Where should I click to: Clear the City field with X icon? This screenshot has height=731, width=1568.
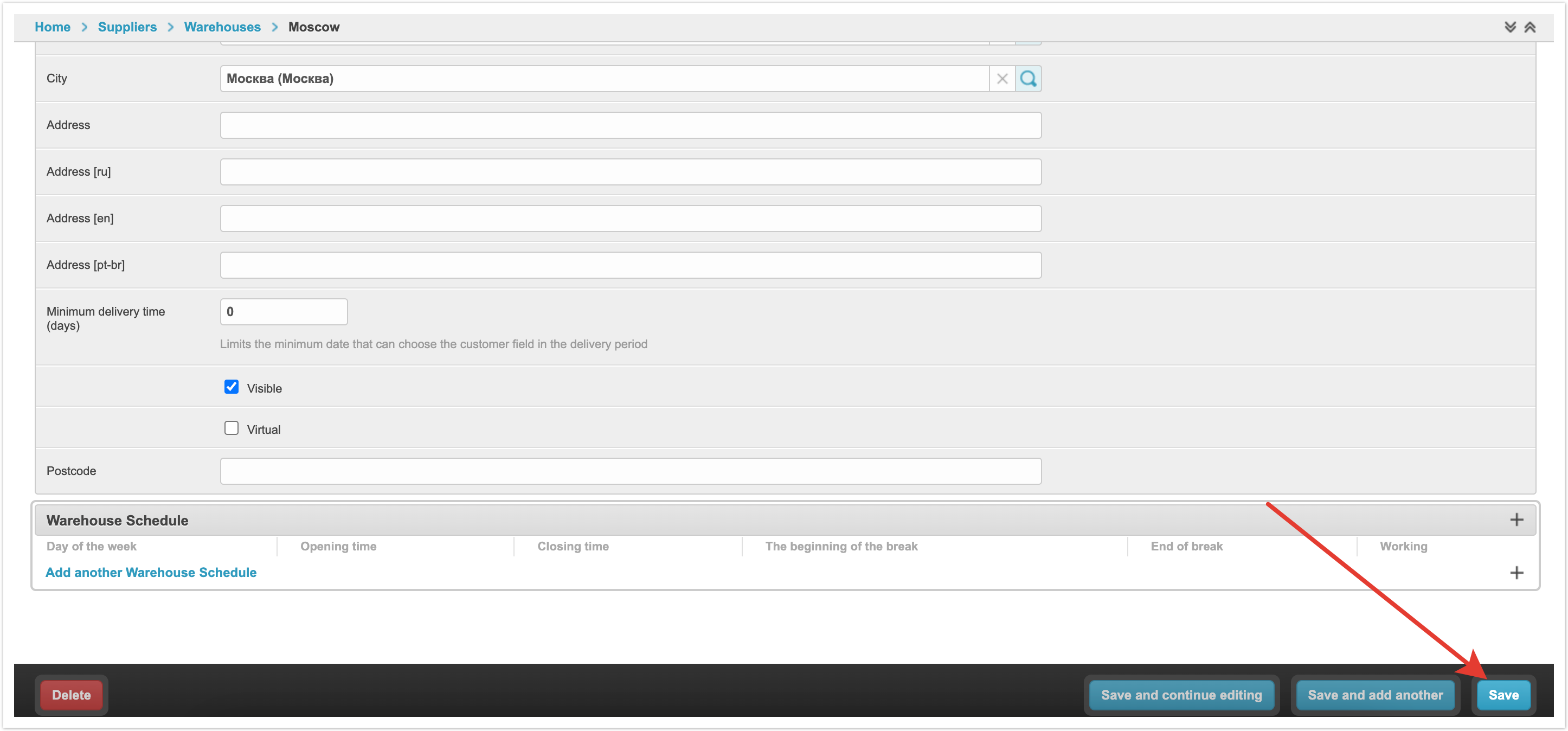click(1002, 79)
